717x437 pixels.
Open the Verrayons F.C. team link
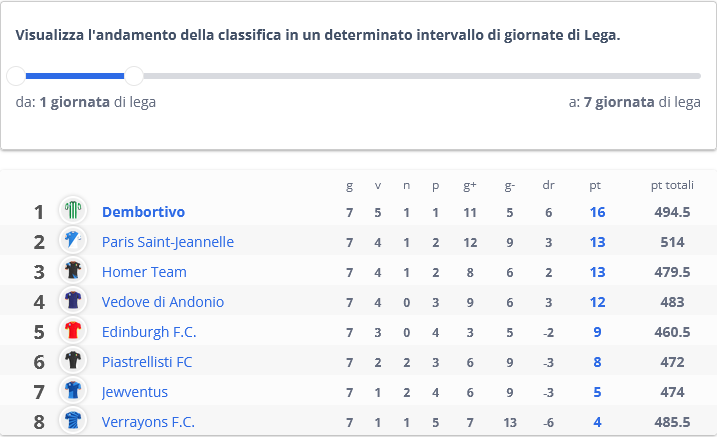(148, 422)
